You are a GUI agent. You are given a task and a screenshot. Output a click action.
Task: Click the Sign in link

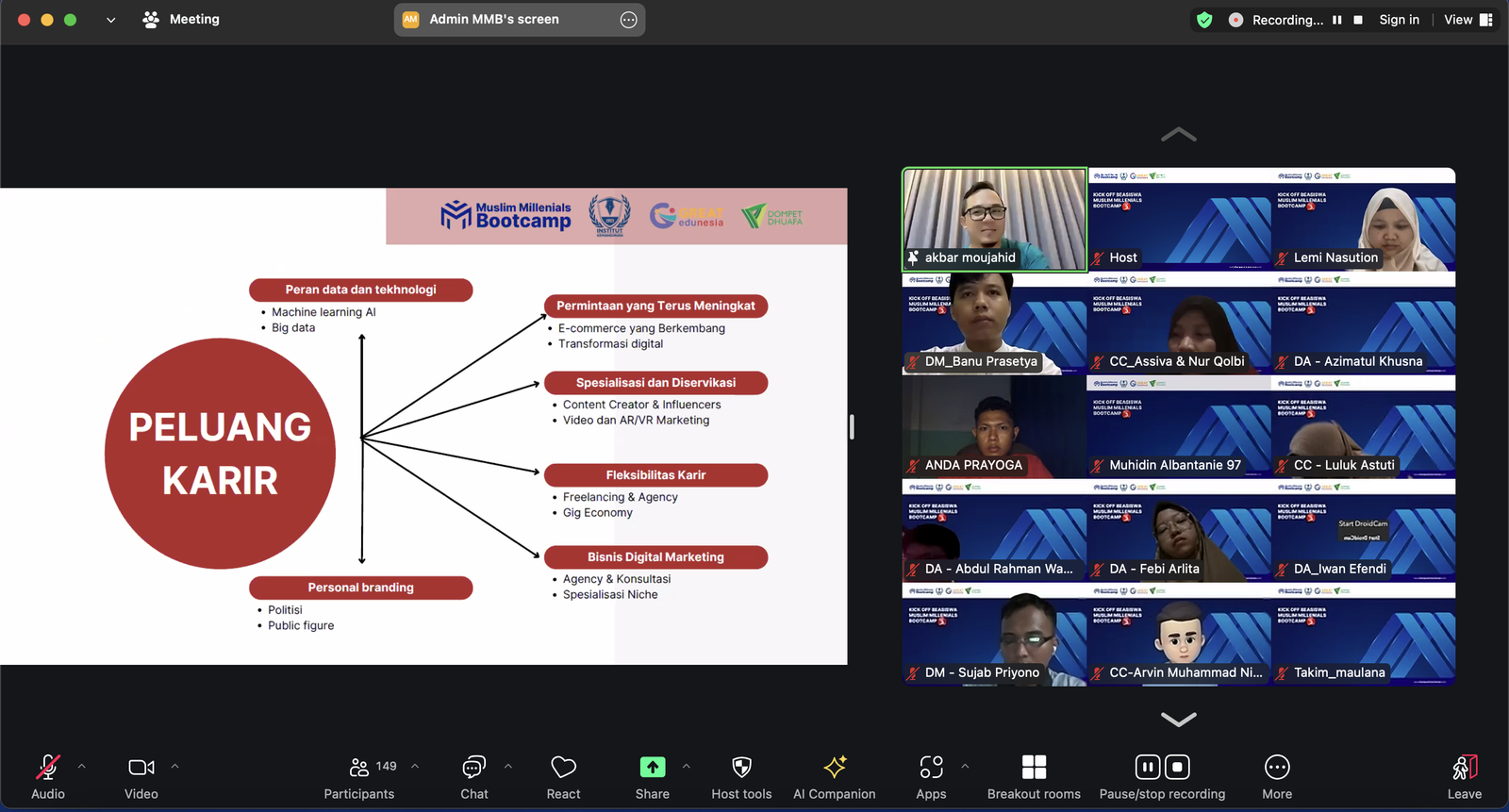[1399, 20]
